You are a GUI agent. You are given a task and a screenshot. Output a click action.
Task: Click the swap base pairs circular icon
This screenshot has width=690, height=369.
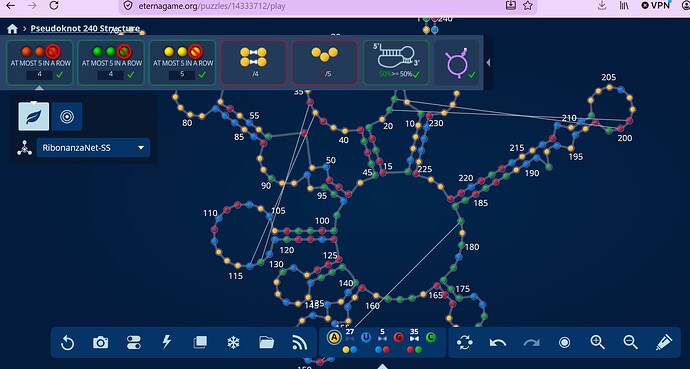(465, 342)
